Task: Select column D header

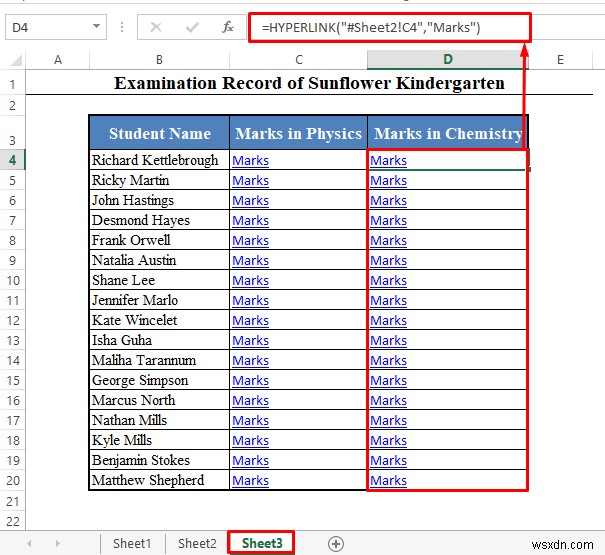Action: 448,60
